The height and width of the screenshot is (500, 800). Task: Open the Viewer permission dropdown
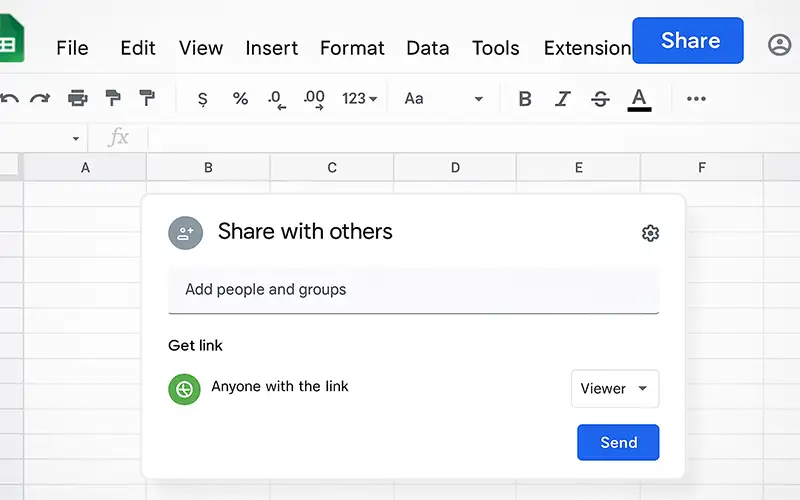click(x=615, y=389)
